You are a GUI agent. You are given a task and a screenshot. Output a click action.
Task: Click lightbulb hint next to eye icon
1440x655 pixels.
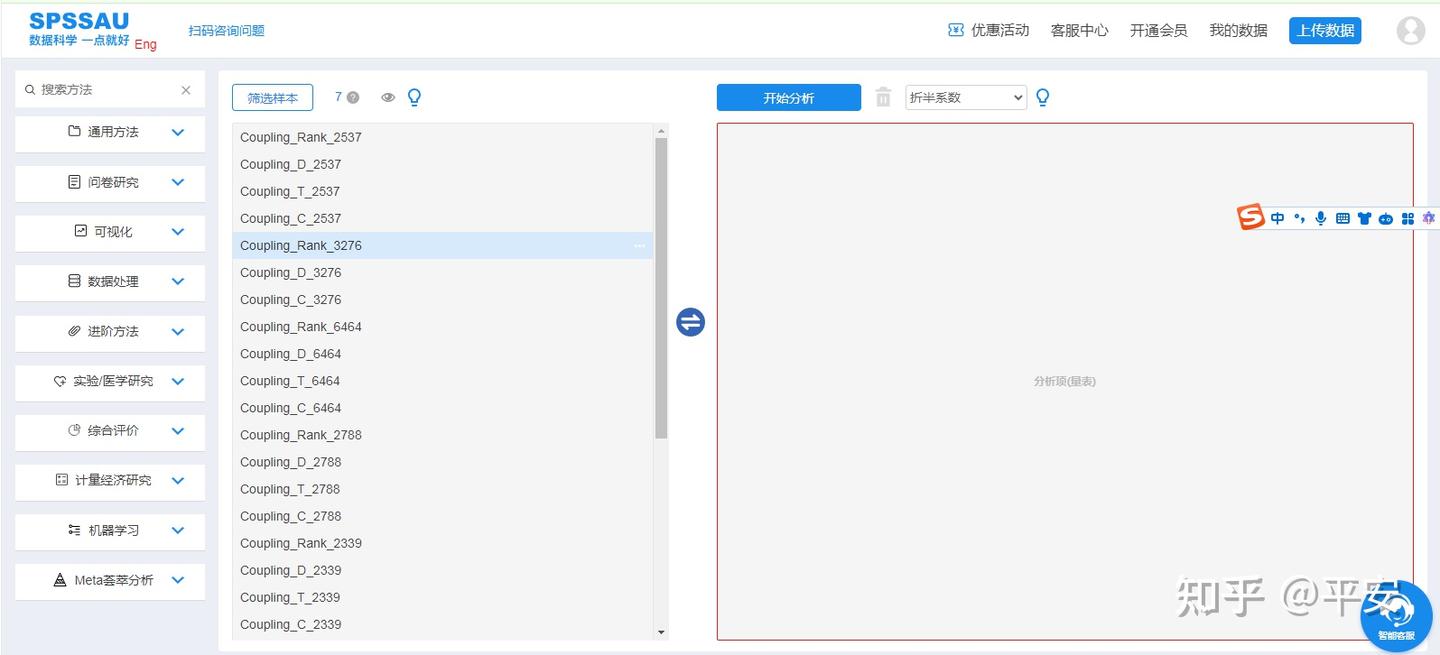click(415, 98)
